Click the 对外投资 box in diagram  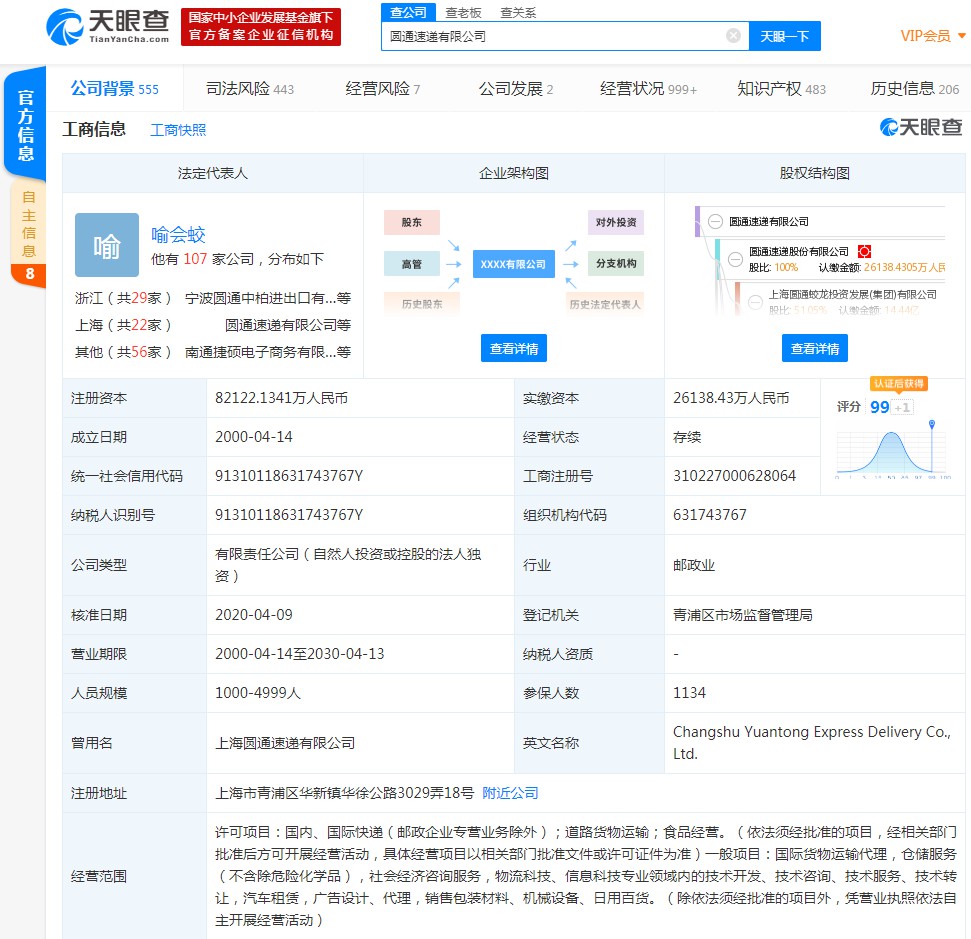(x=616, y=222)
